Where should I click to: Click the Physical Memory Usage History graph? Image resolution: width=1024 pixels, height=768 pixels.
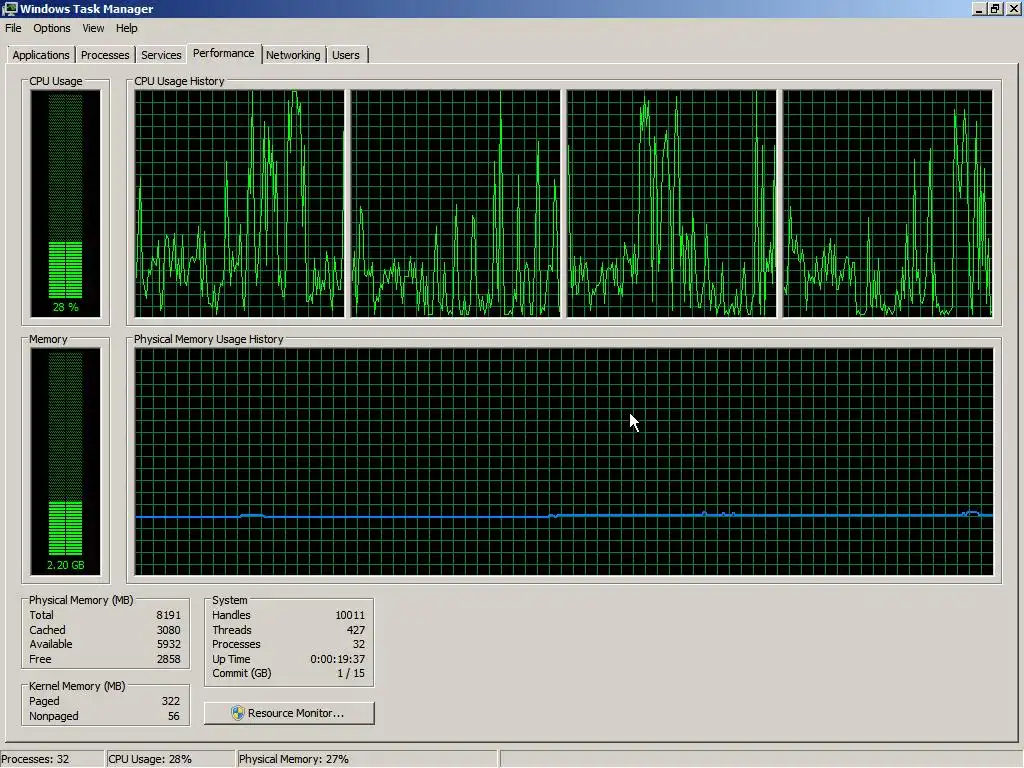tap(564, 462)
